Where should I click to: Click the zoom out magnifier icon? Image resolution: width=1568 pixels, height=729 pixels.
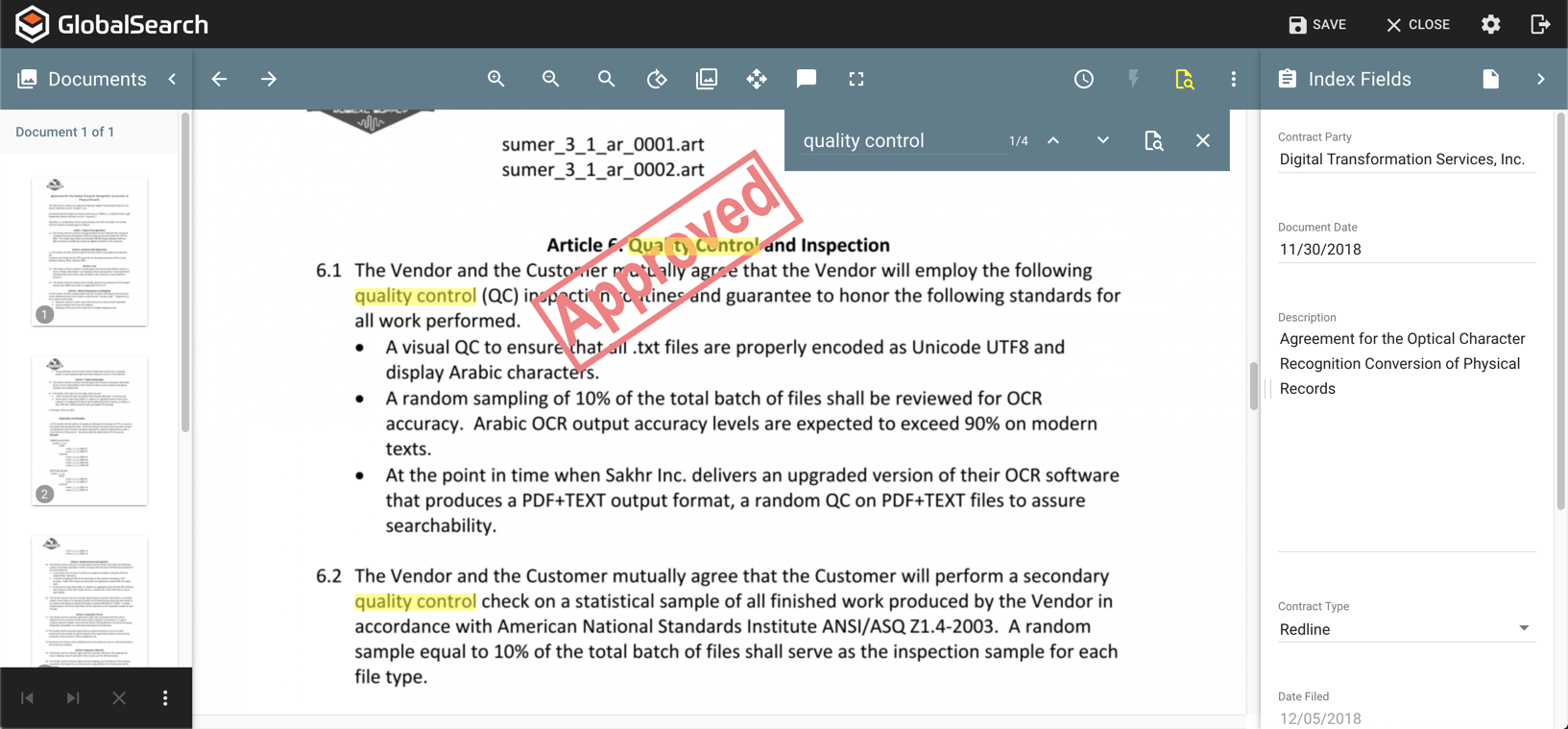(x=550, y=79)
